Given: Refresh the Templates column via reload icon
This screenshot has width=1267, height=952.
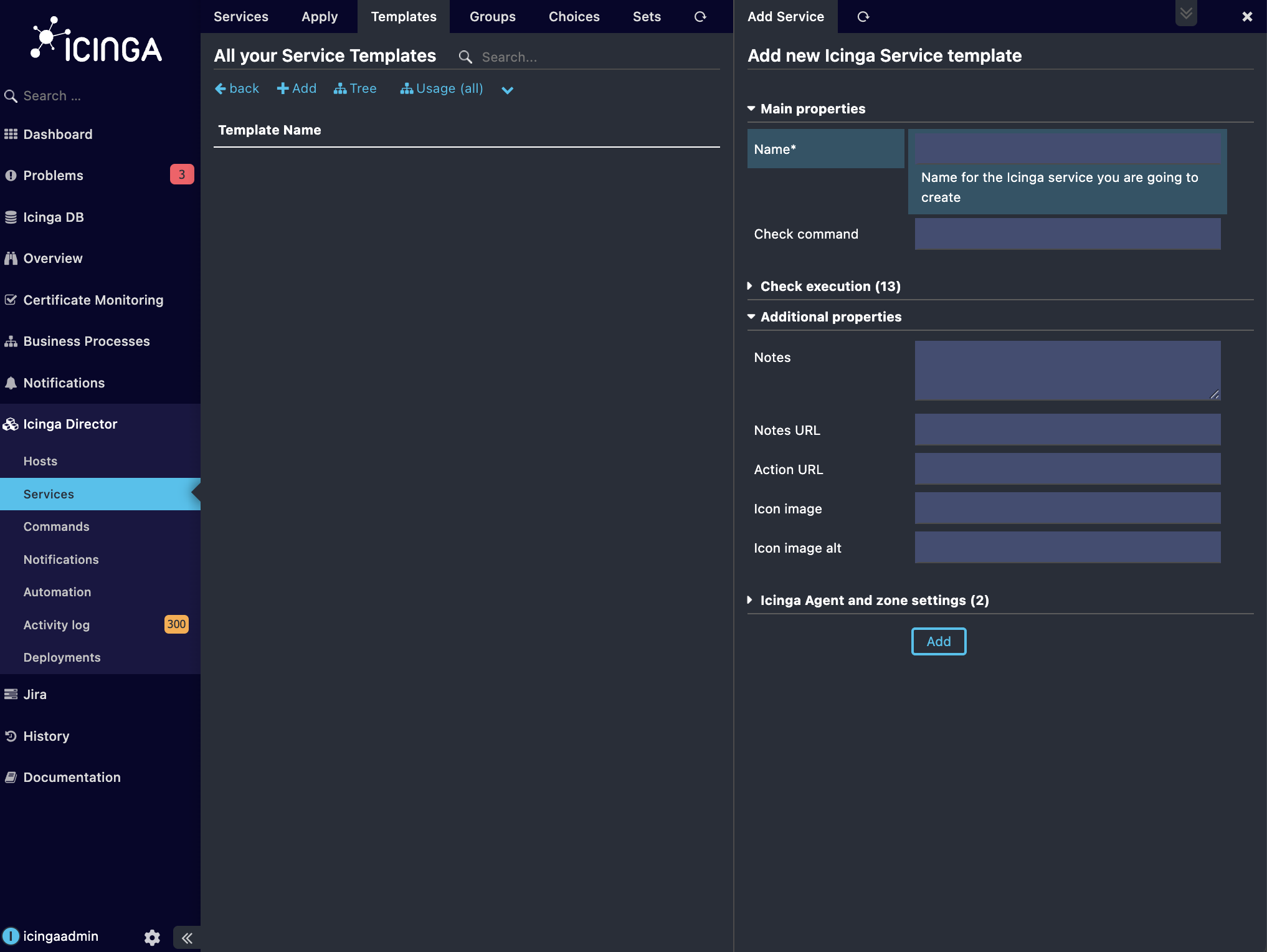Looking at the screenshot, I should click(700, 17).
